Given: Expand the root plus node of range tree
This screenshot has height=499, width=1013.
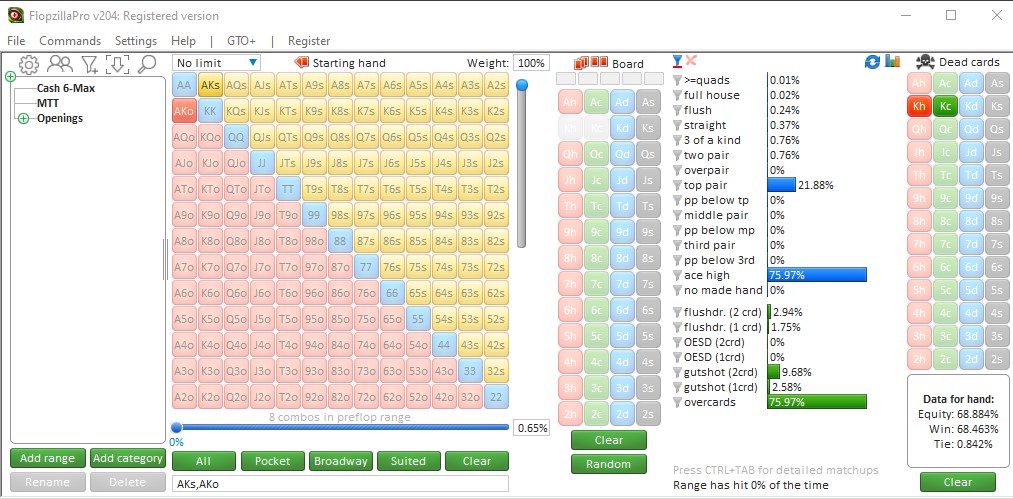Looking at the screenshot, I should point(10,77).
